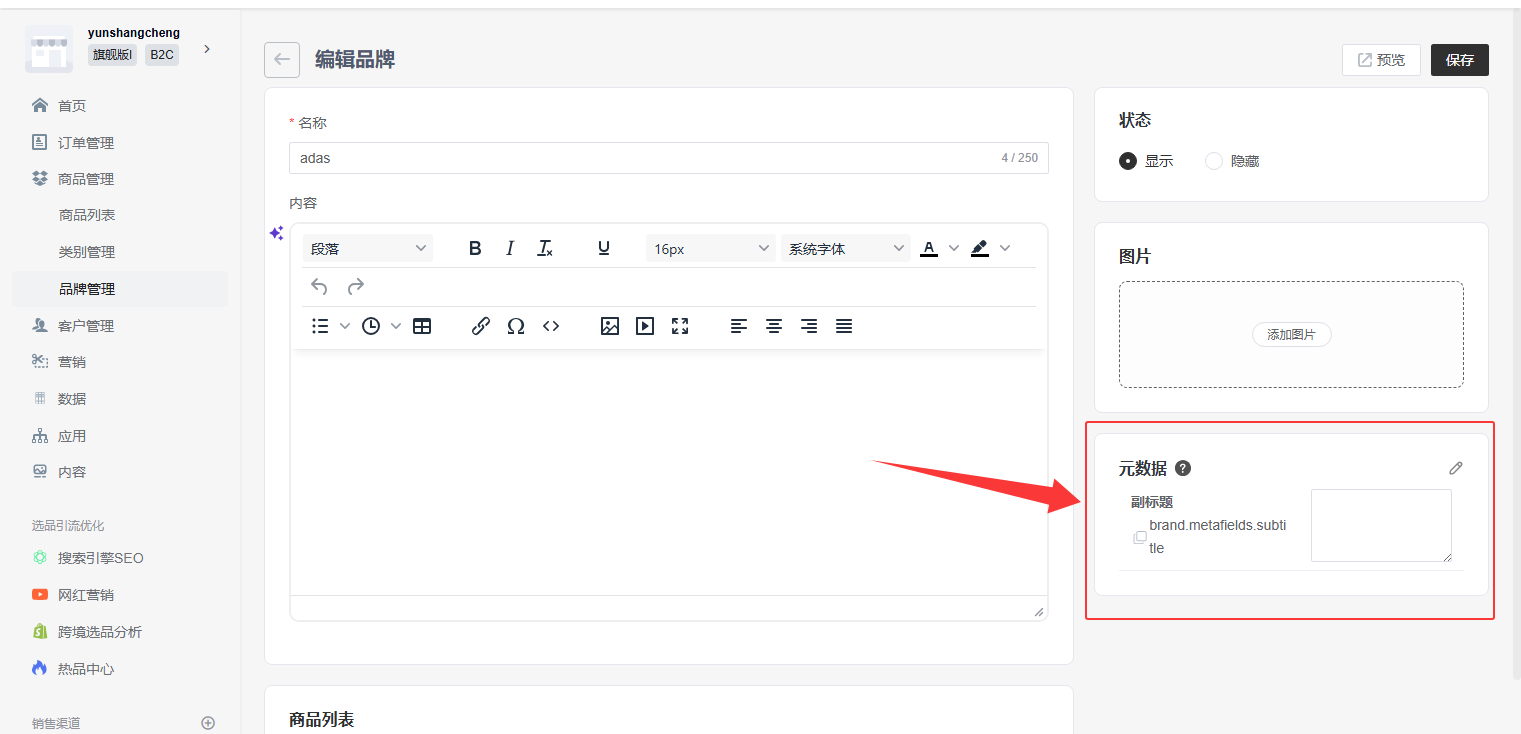The image size is (1521, 734).
Task: Copy the brand.metafields.subtitle key
Action: (1140, 537)
